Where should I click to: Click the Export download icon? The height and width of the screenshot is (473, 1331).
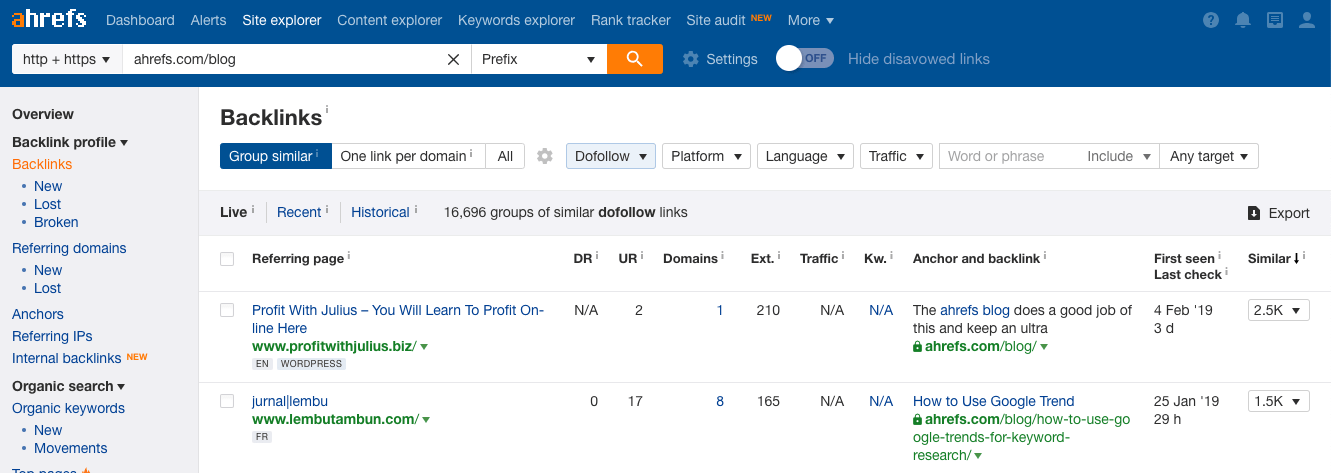point(1254,213)
